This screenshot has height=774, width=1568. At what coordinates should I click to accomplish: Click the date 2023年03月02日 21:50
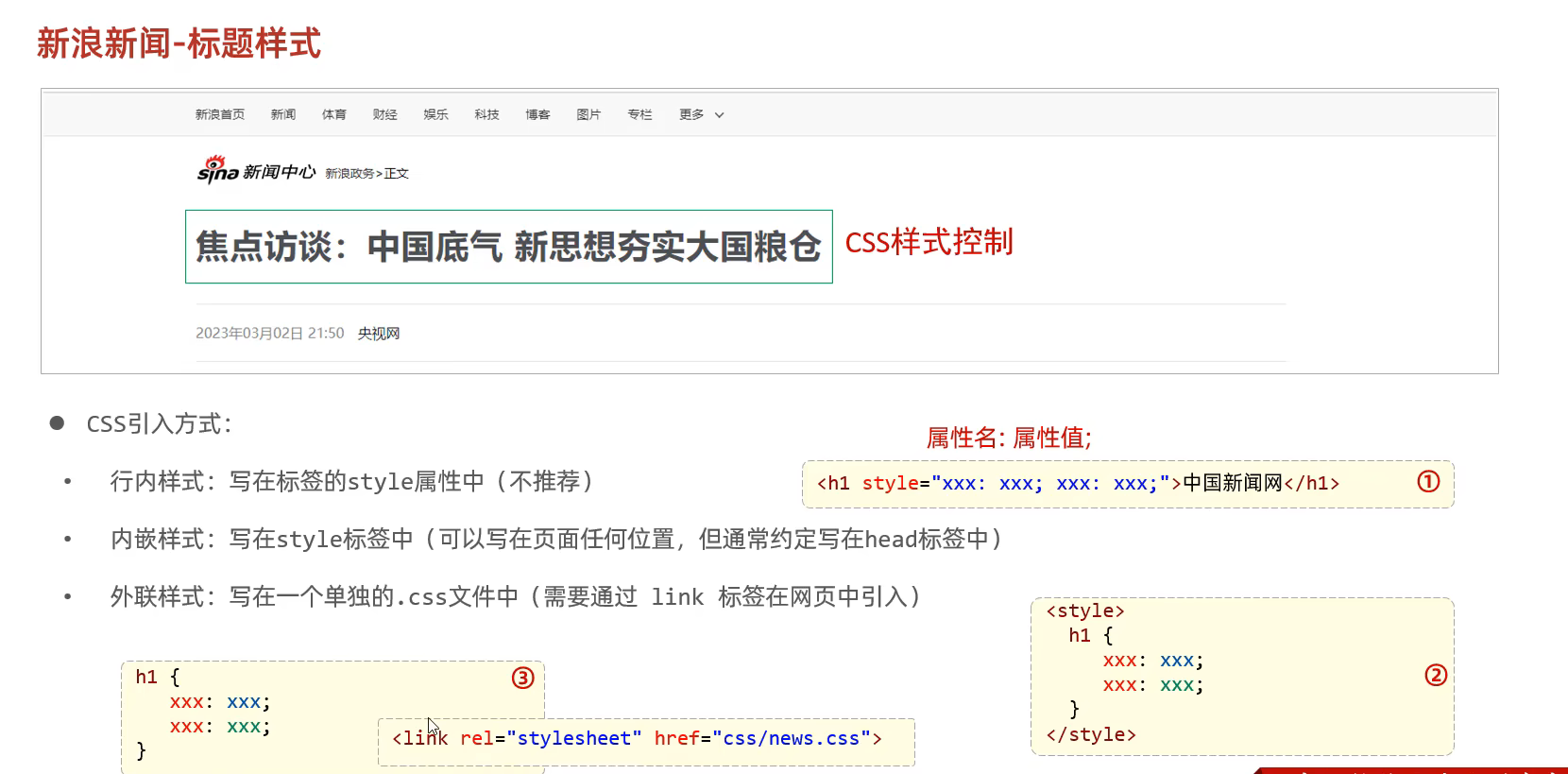click(x=270, y=334)
